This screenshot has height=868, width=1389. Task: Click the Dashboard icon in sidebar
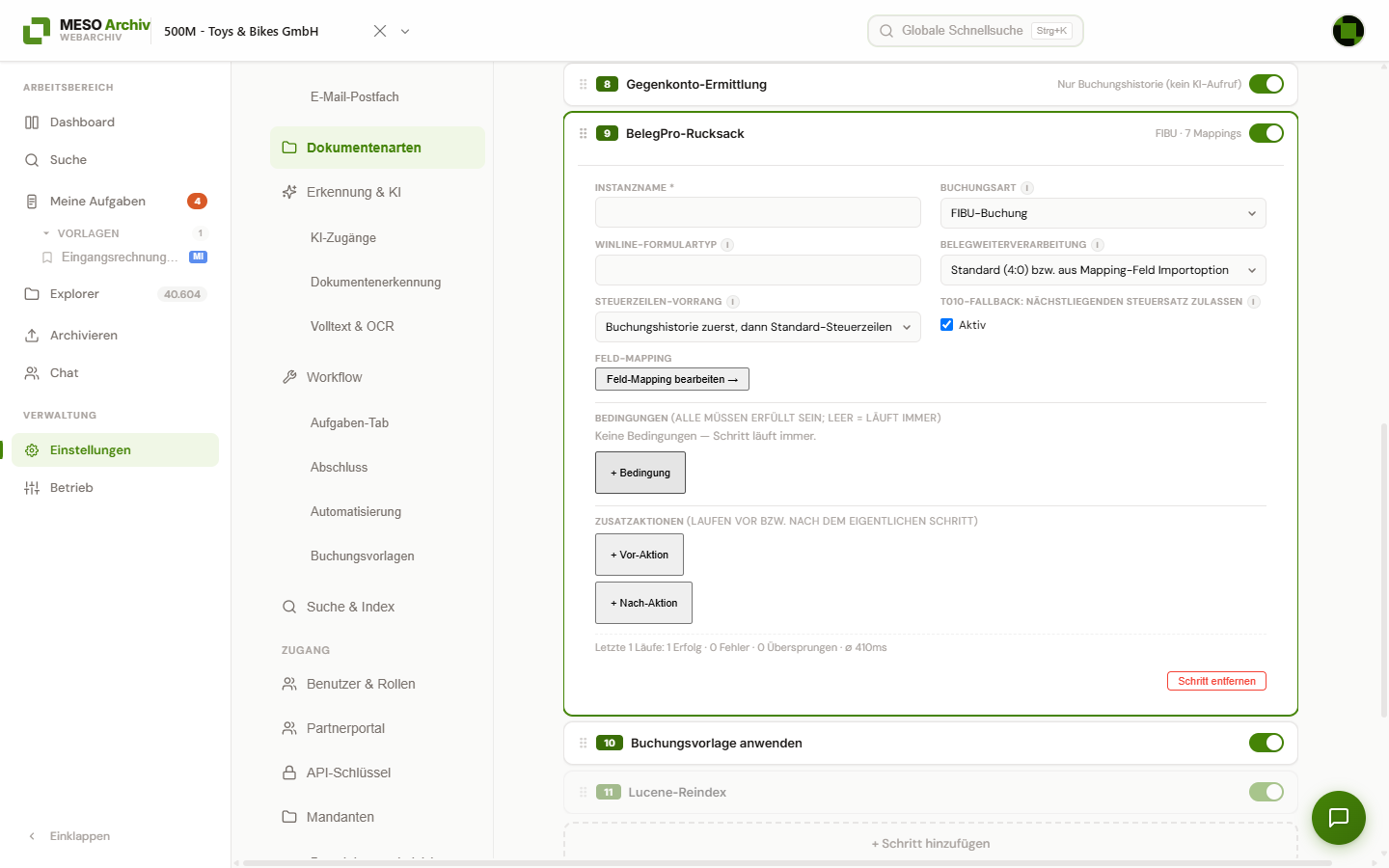[32, 122]
